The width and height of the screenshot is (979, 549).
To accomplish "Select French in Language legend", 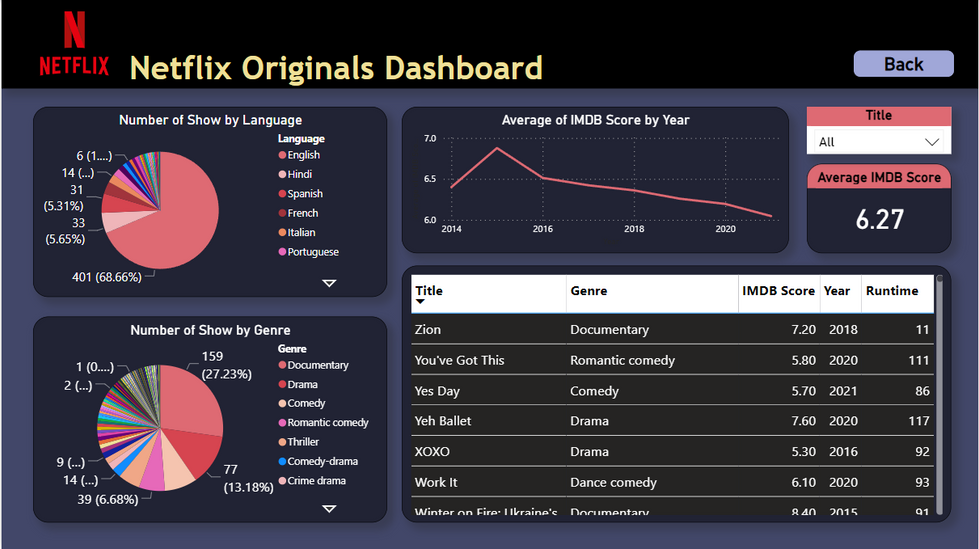I will pos(298,213).
